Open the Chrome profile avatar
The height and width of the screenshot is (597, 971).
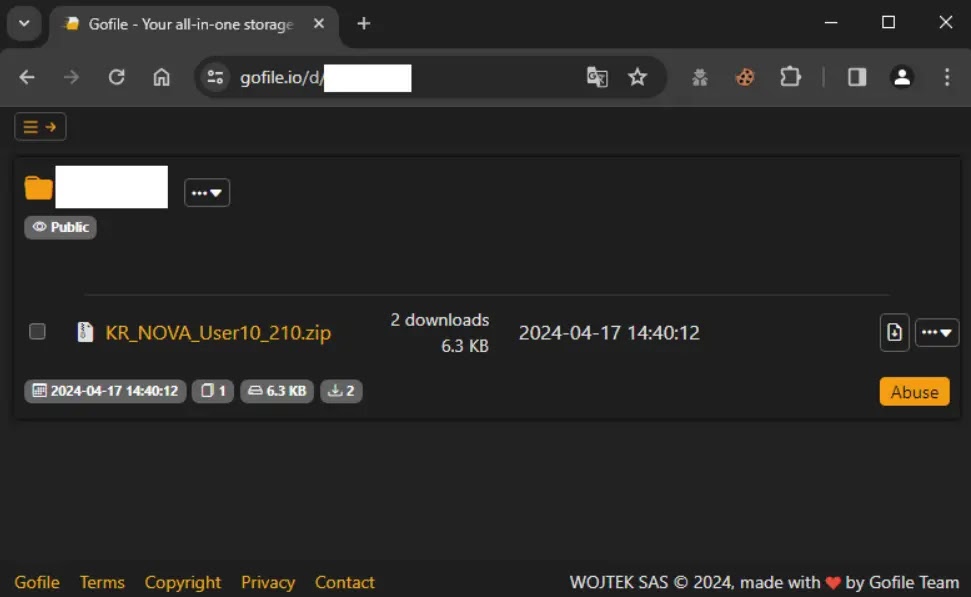902,77
